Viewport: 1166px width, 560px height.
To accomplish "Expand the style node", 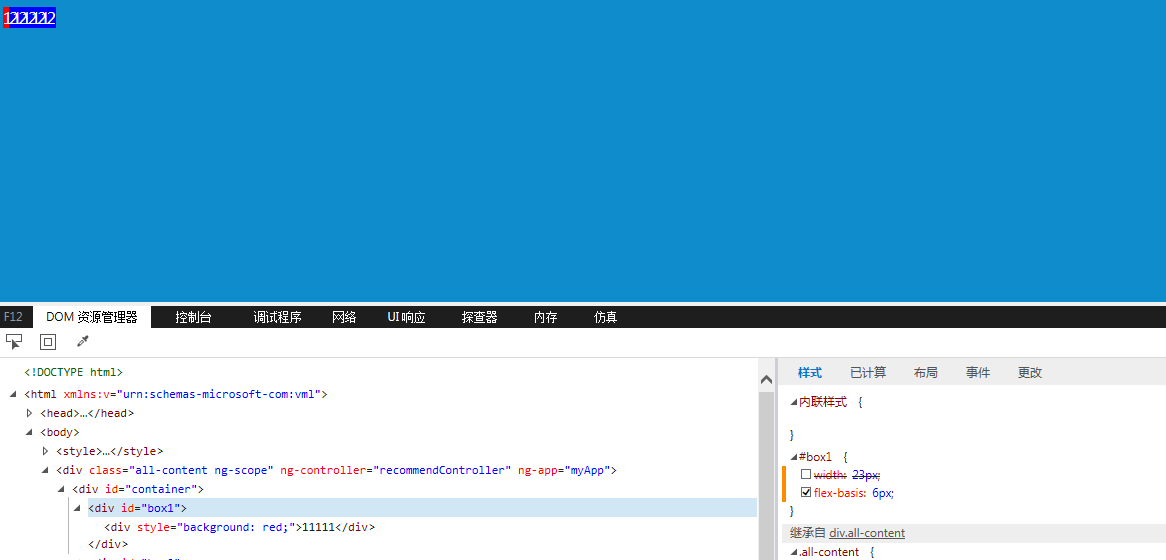I will pos(46,451).
